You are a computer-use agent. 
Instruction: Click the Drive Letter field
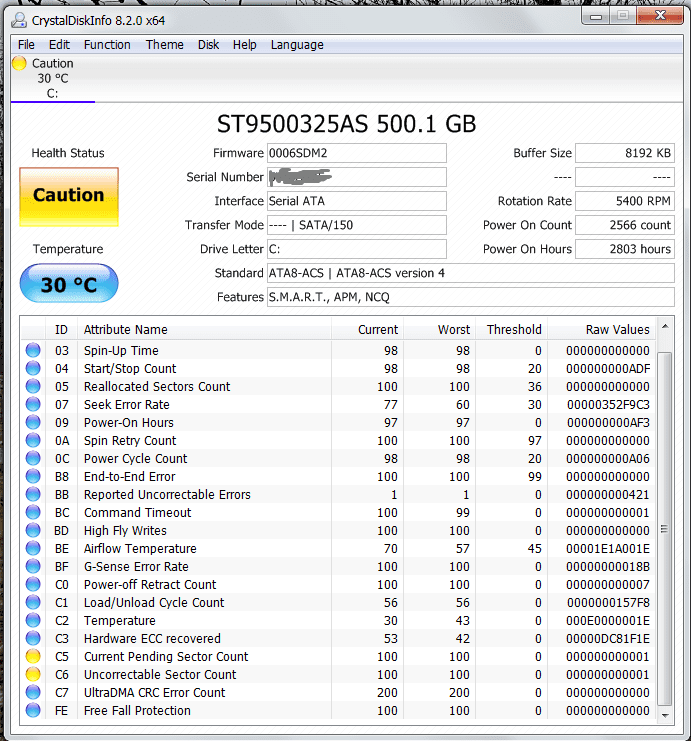coord(357,249)
